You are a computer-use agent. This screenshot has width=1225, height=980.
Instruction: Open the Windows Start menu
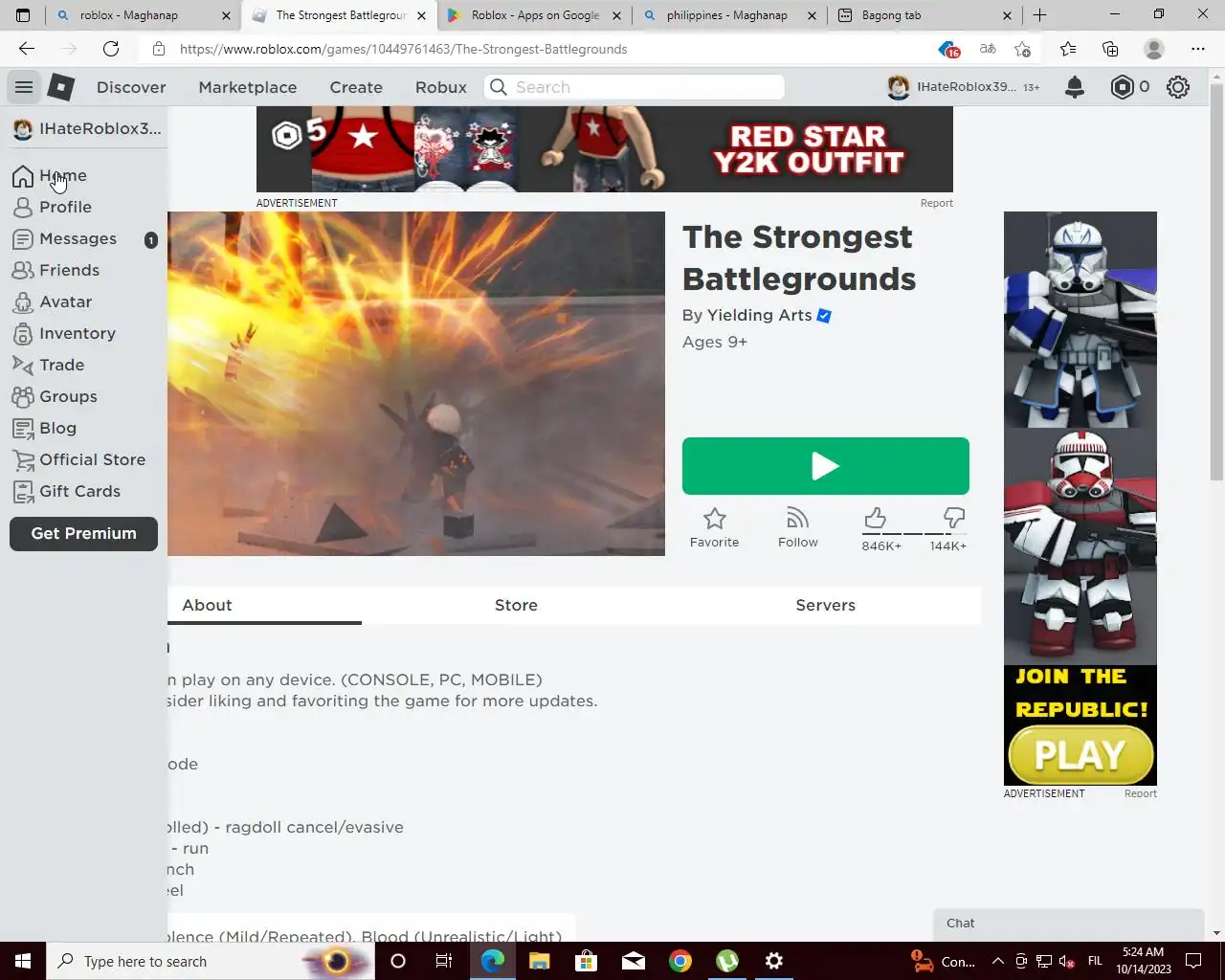point(23,961)
